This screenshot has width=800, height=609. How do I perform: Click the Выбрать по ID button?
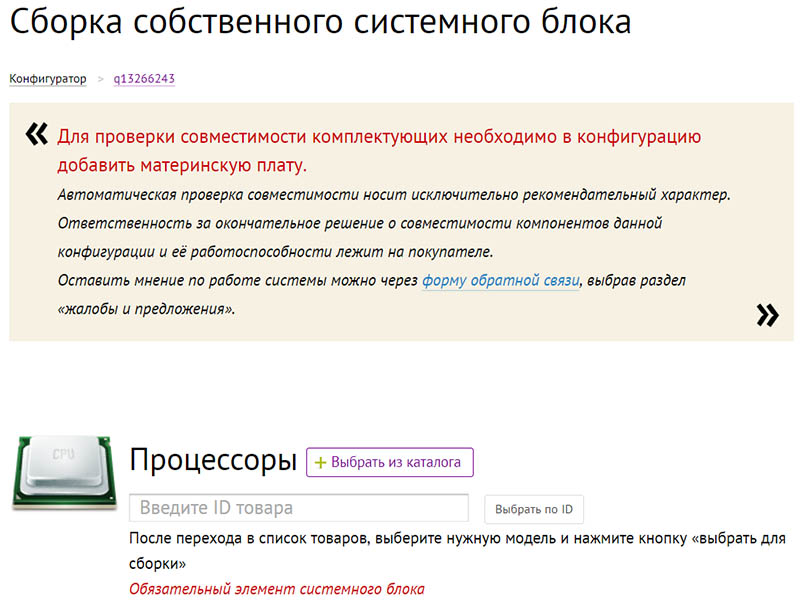pos(534,509)
